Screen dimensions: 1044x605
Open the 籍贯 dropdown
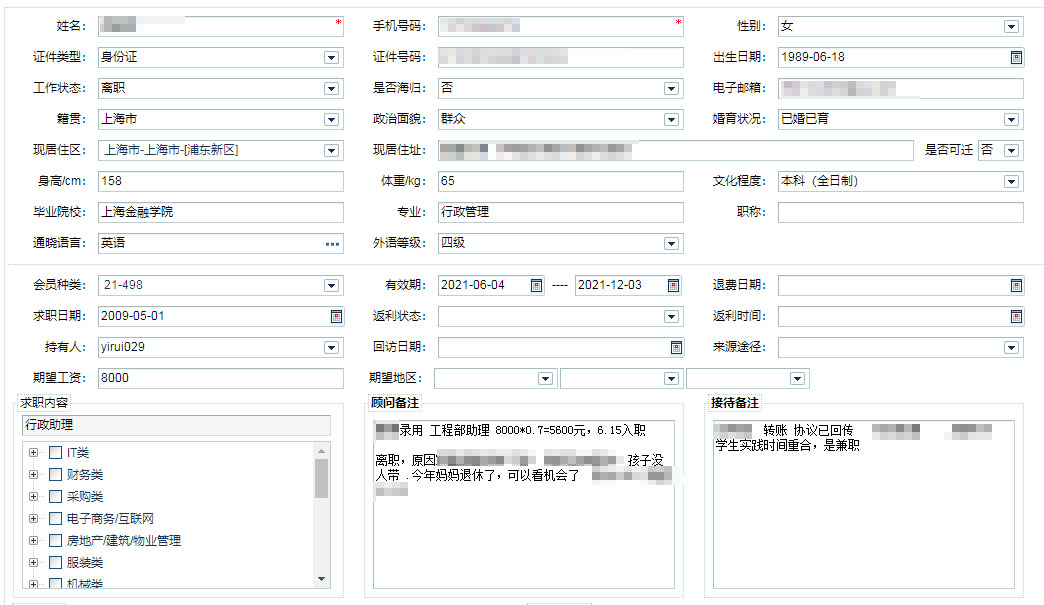(331, 119)
